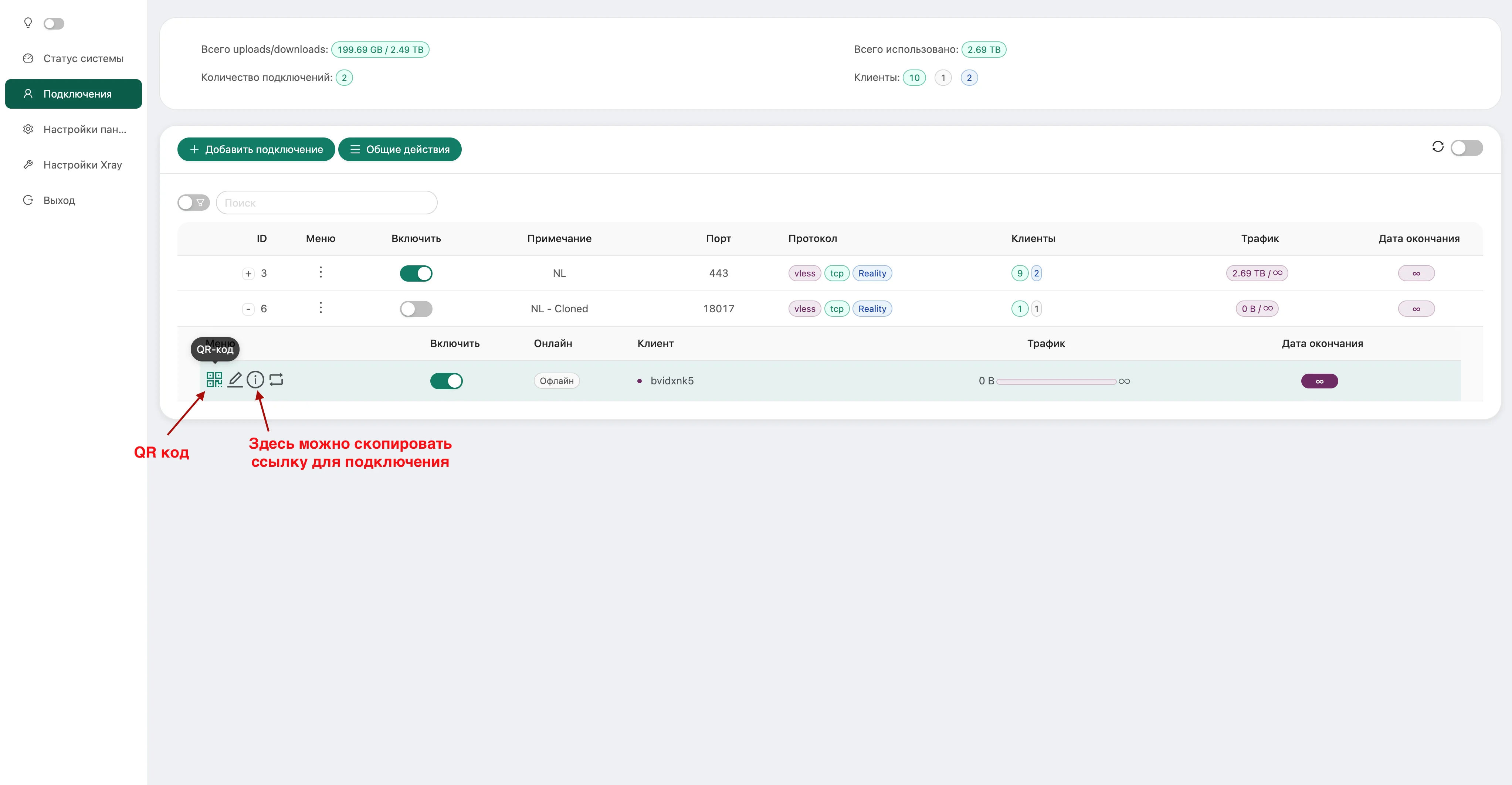
Task: Click Выход to log out
Action: pos(59,200)
